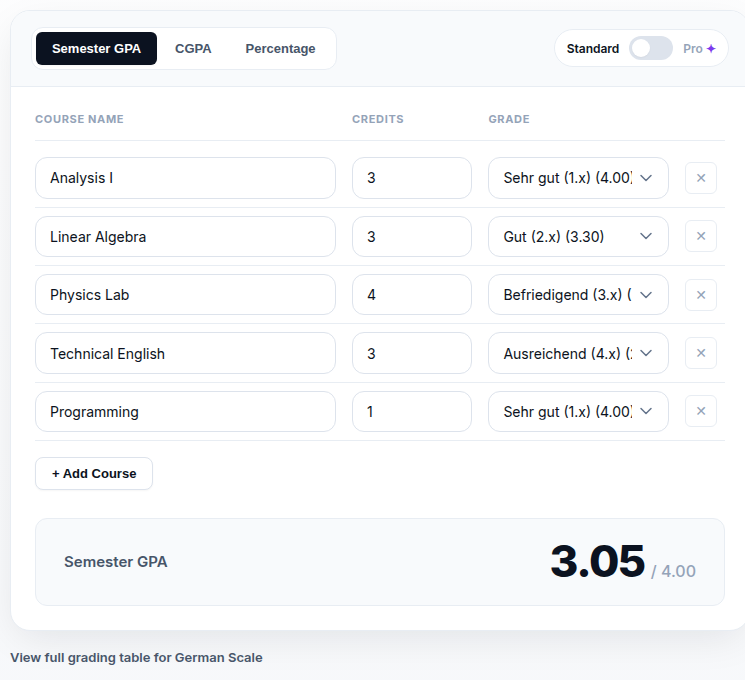Click the Pro sparkle icon
Viewport: 745px width, 680px height.
[711, 48]
